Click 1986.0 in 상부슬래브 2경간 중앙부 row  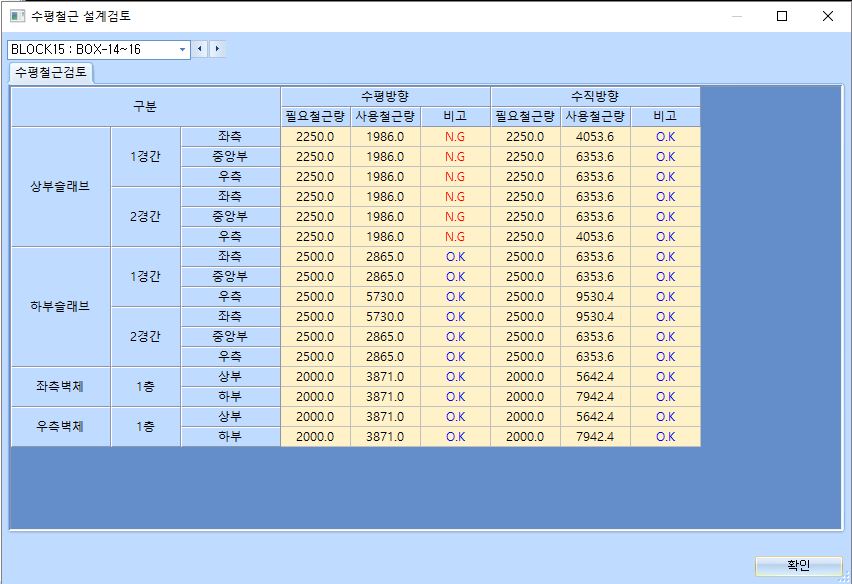[x=385, y=217]
